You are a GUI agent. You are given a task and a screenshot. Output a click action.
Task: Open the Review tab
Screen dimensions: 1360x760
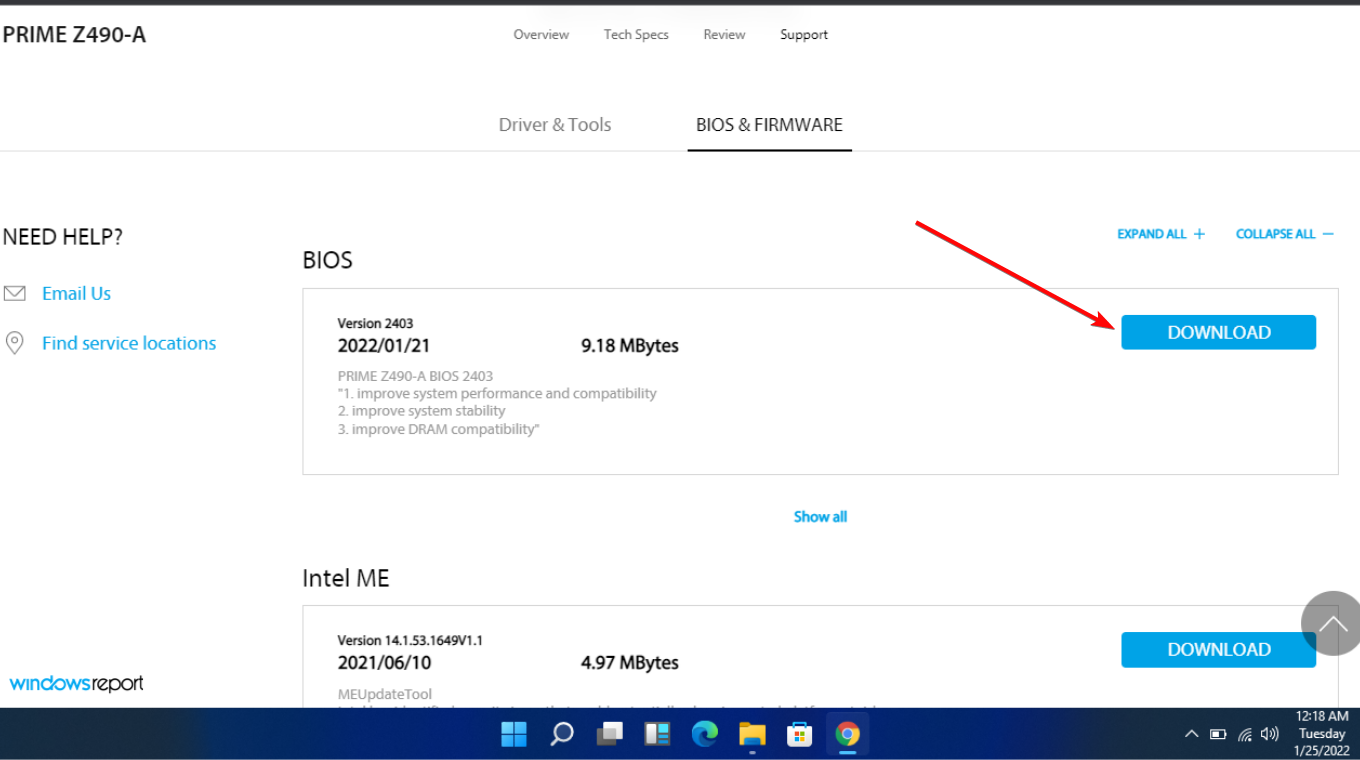point(724,34)
